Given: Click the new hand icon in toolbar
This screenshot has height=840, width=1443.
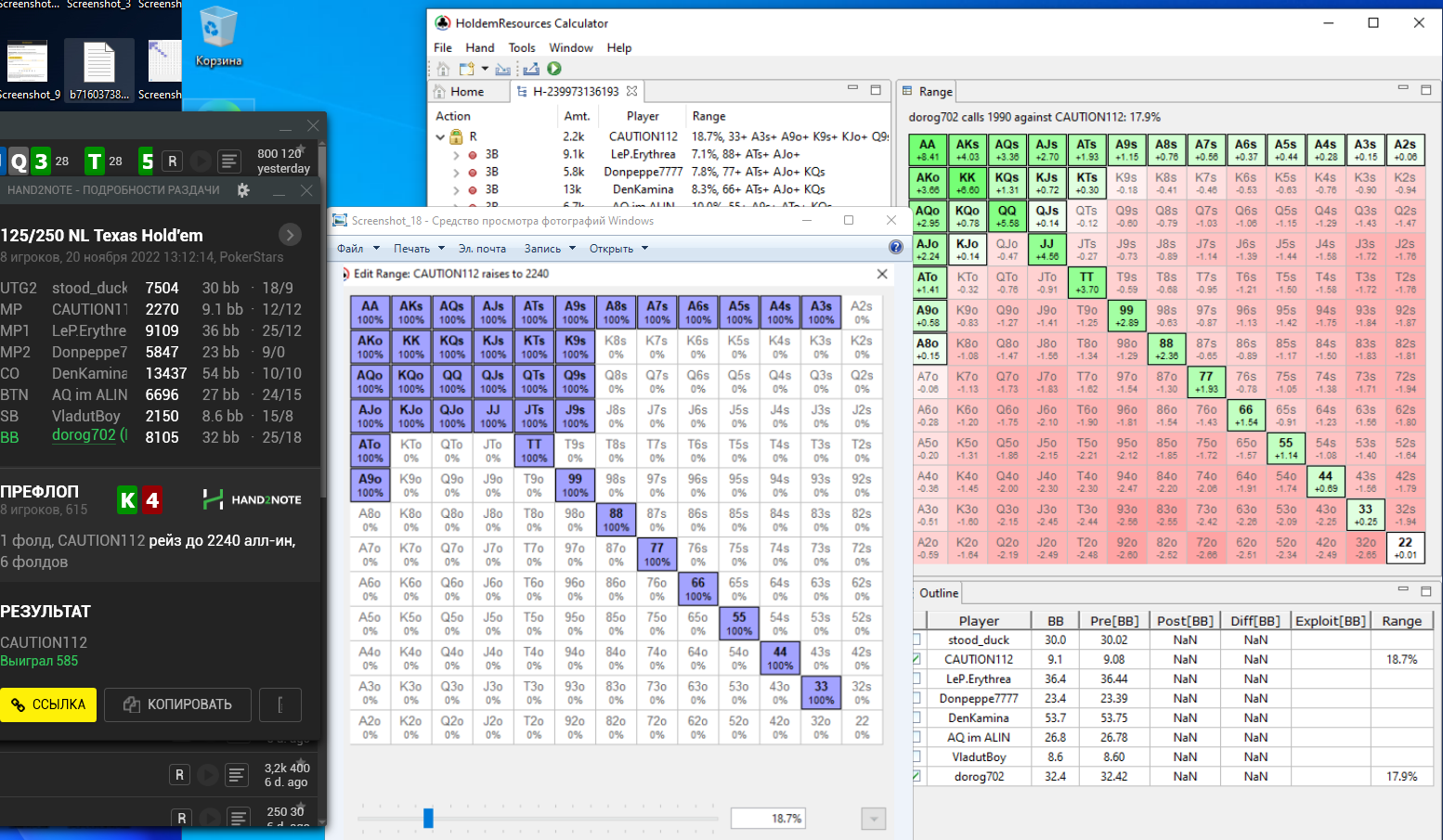Looking at the screenshot, I should click(x=466, y=69).
